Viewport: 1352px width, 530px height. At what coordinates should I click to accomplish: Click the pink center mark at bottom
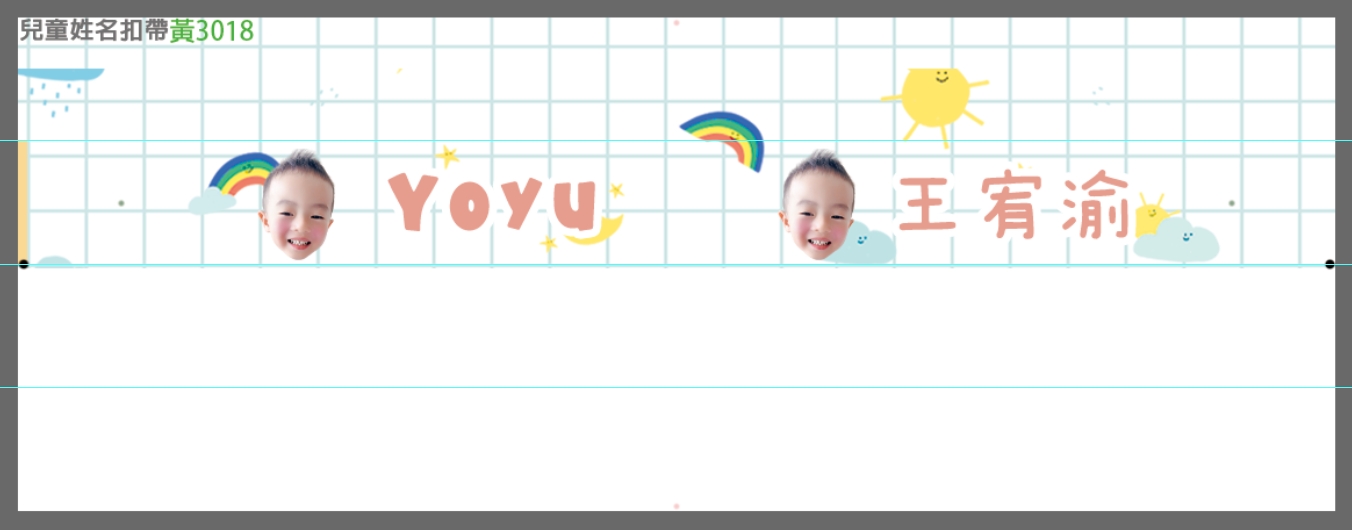click(x=676, y=506)
